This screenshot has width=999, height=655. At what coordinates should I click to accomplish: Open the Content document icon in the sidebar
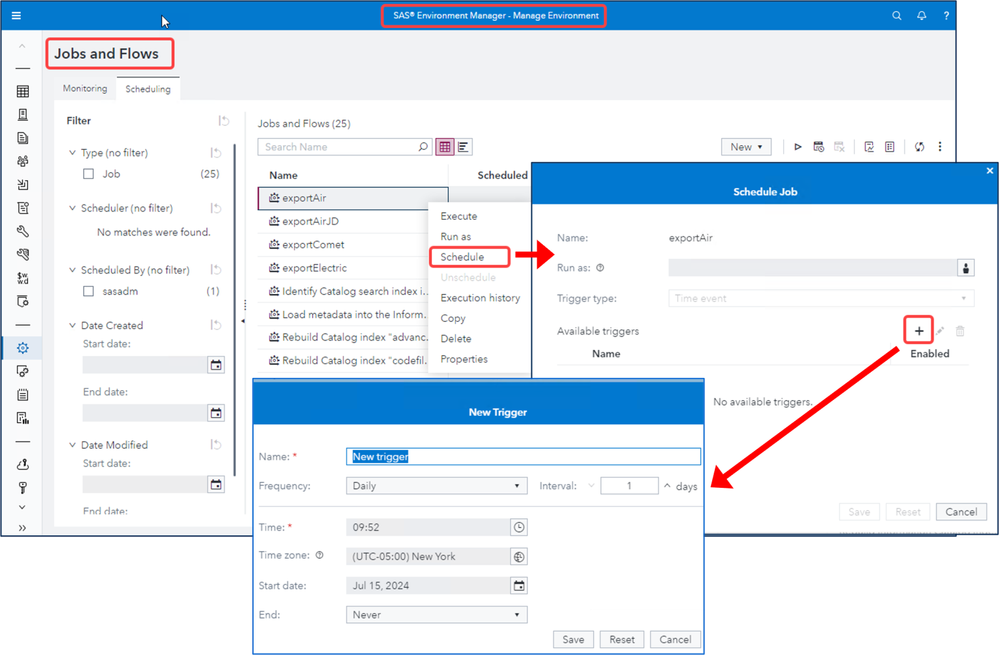[x=23, y=138]
